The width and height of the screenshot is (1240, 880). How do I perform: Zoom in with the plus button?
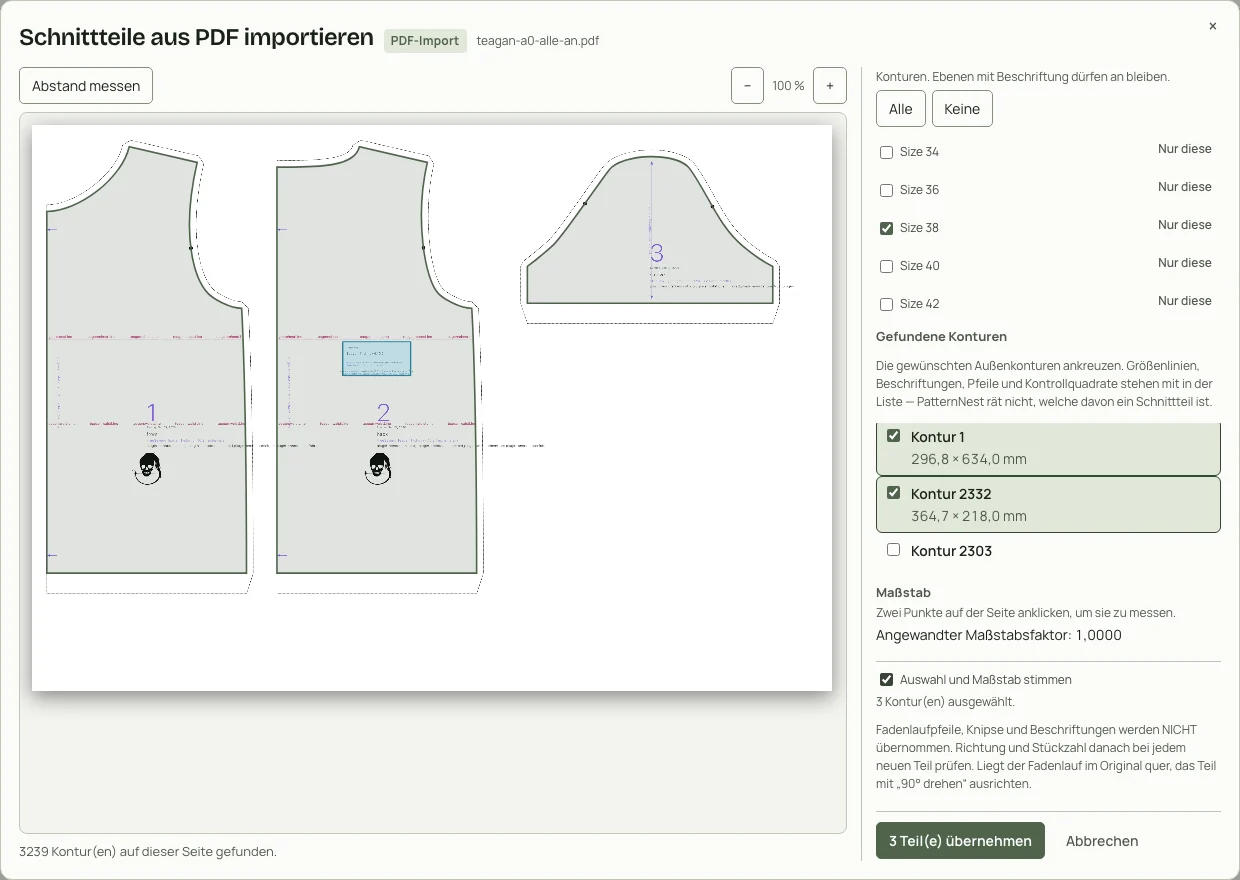pos(830,86)
